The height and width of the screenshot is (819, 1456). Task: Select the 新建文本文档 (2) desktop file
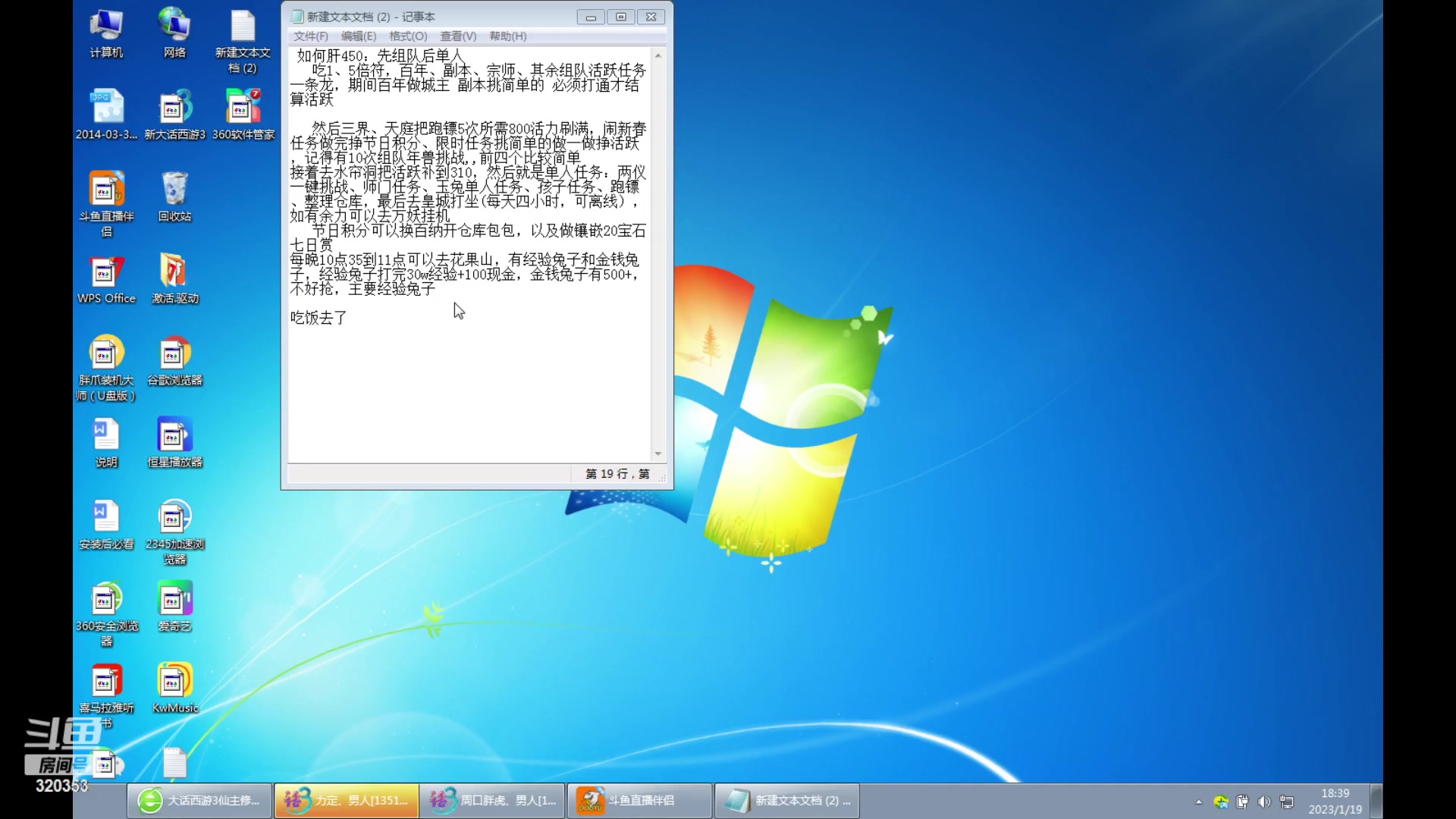pyautogui.click(x=243, y=42)
